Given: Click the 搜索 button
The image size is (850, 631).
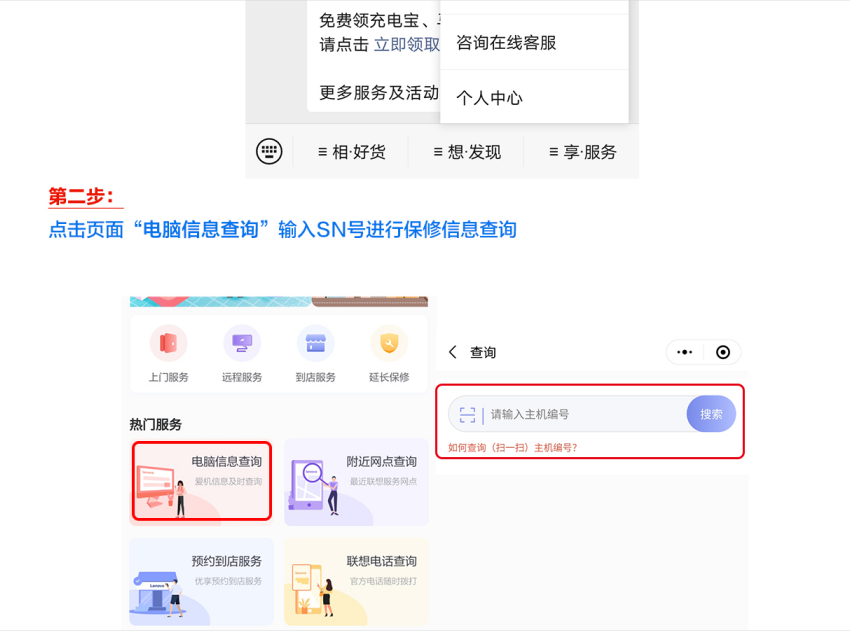Looking at the screenshot, I should click(711, 414).
